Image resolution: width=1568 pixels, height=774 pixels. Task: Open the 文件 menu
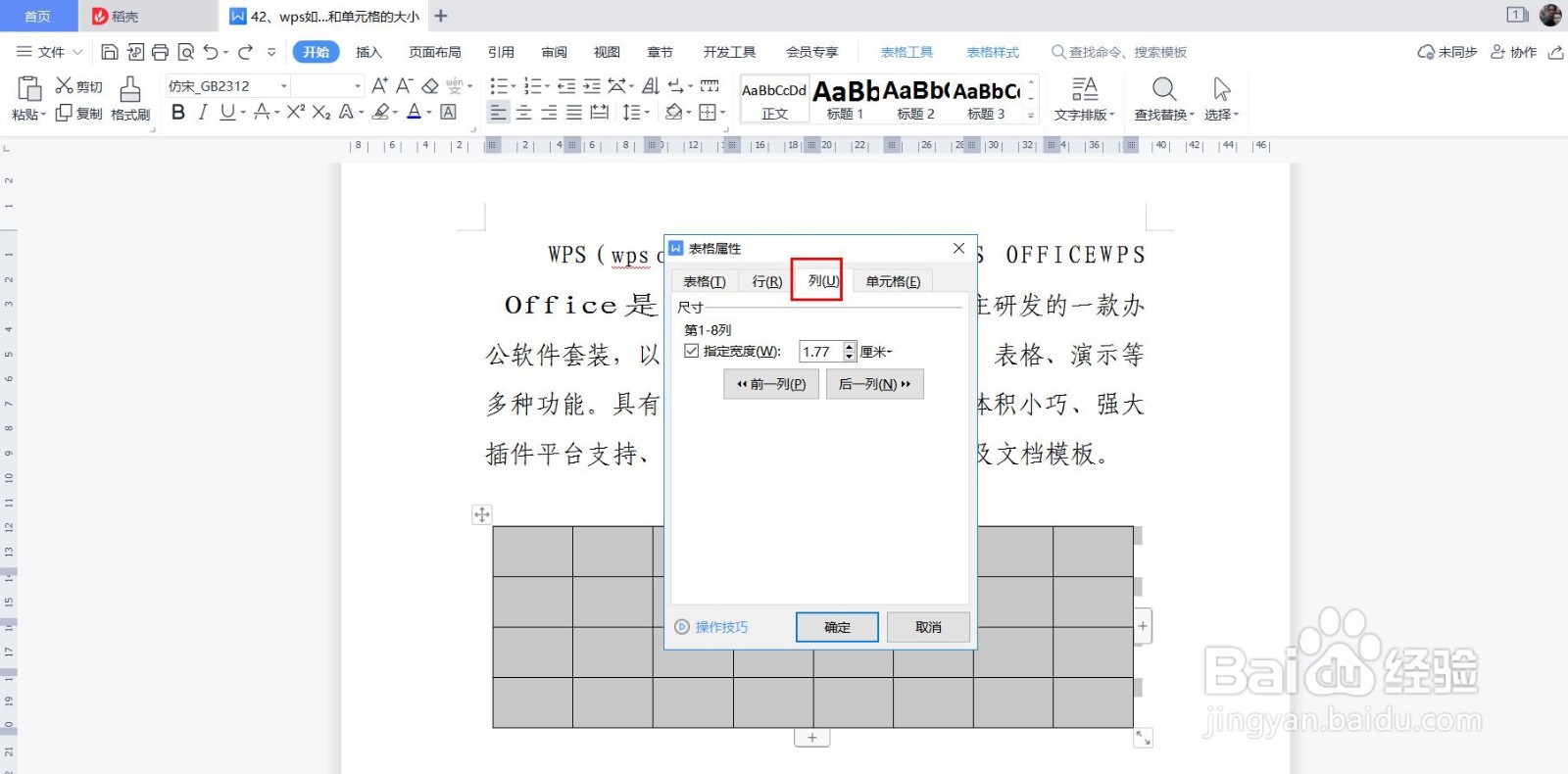(x=49, y=52)
